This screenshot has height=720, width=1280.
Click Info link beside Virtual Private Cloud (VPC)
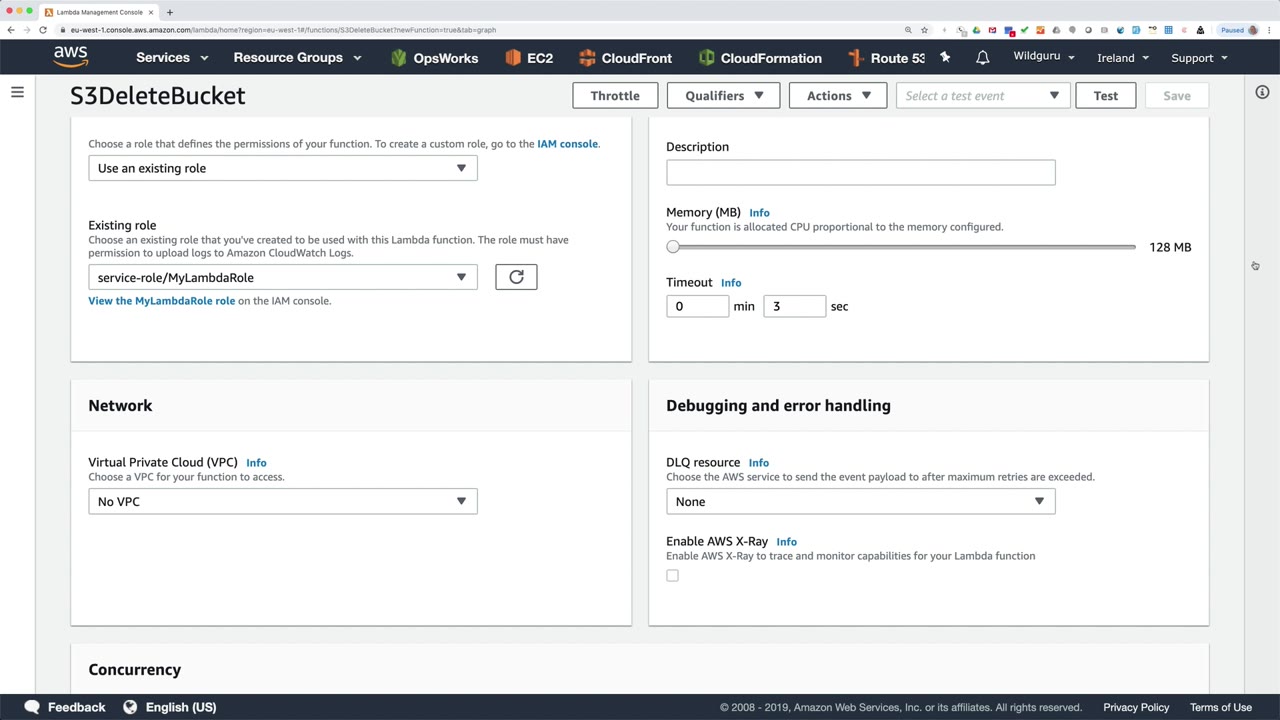(256, 463)
